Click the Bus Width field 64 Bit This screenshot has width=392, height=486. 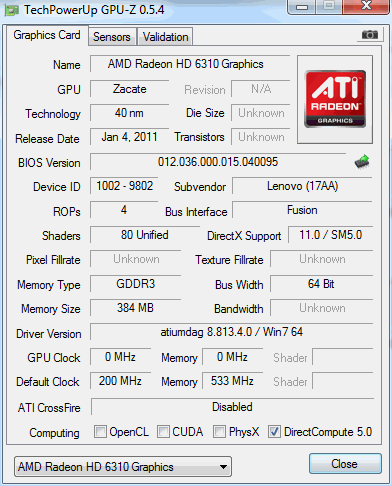click(322, 284)
